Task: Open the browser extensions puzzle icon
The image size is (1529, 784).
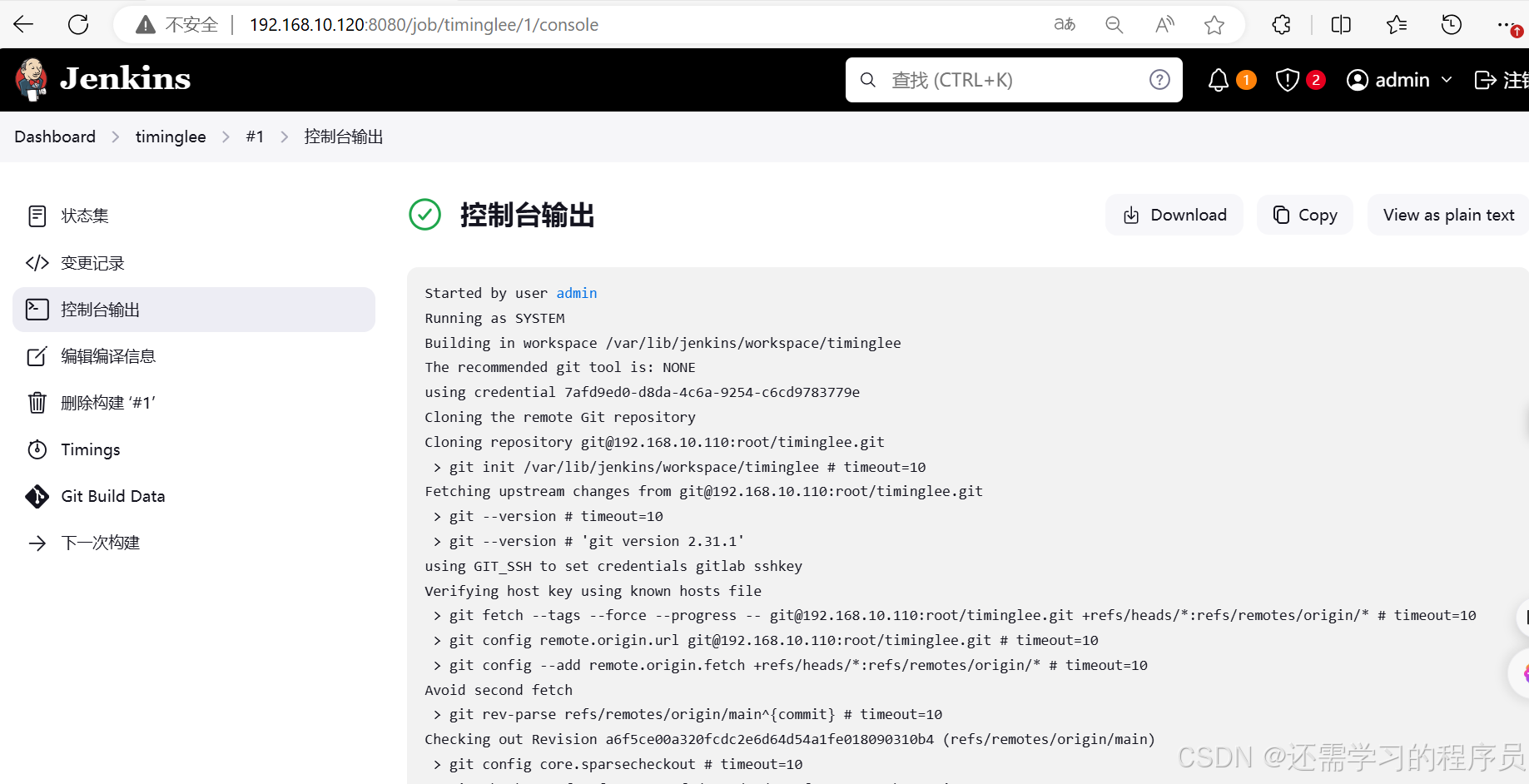Action: (x=1282, y=25)
